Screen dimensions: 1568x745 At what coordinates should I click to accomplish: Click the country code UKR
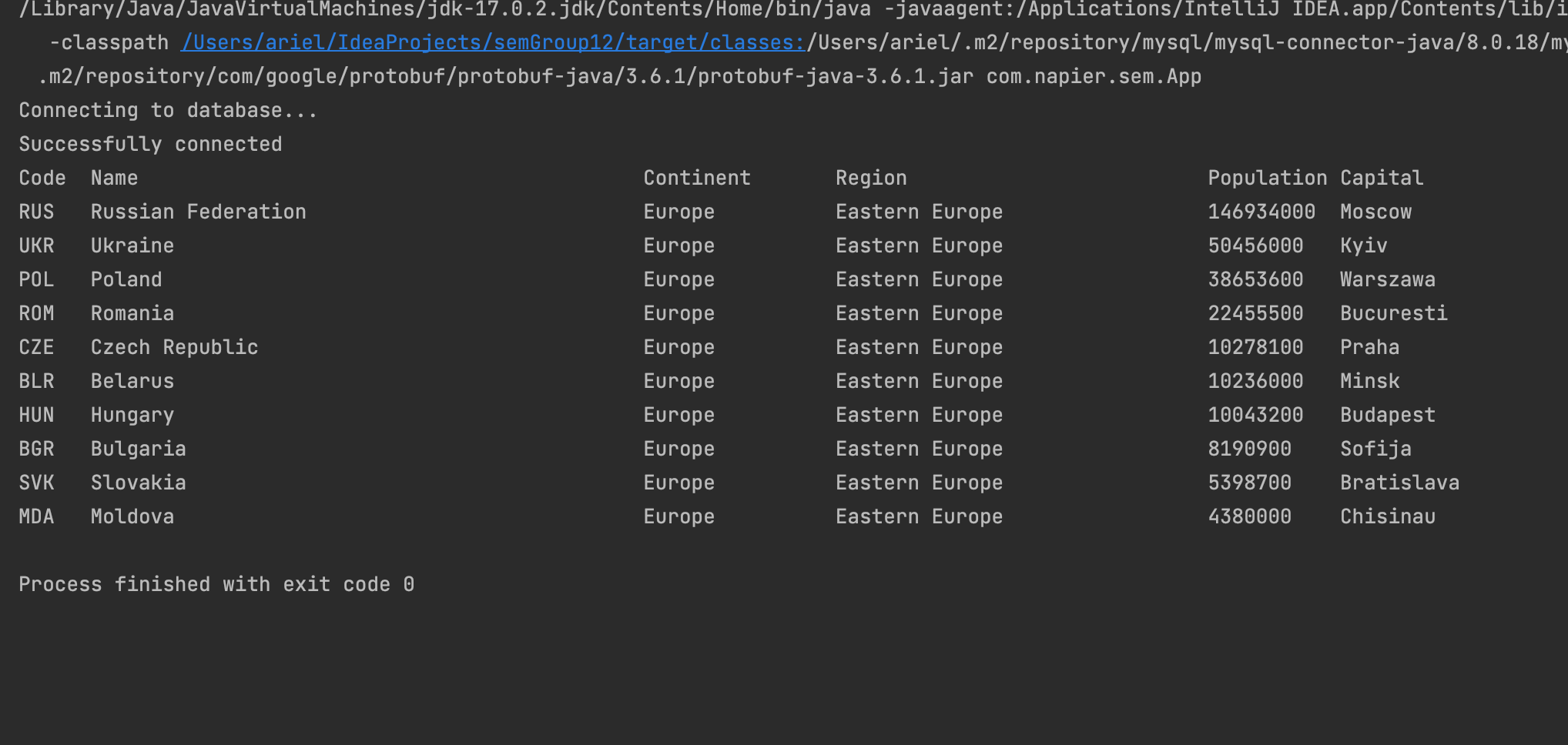point(37,246)
